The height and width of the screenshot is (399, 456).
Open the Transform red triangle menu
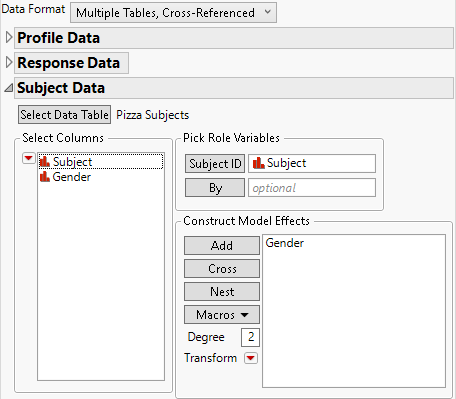click(x=251, y=358)
